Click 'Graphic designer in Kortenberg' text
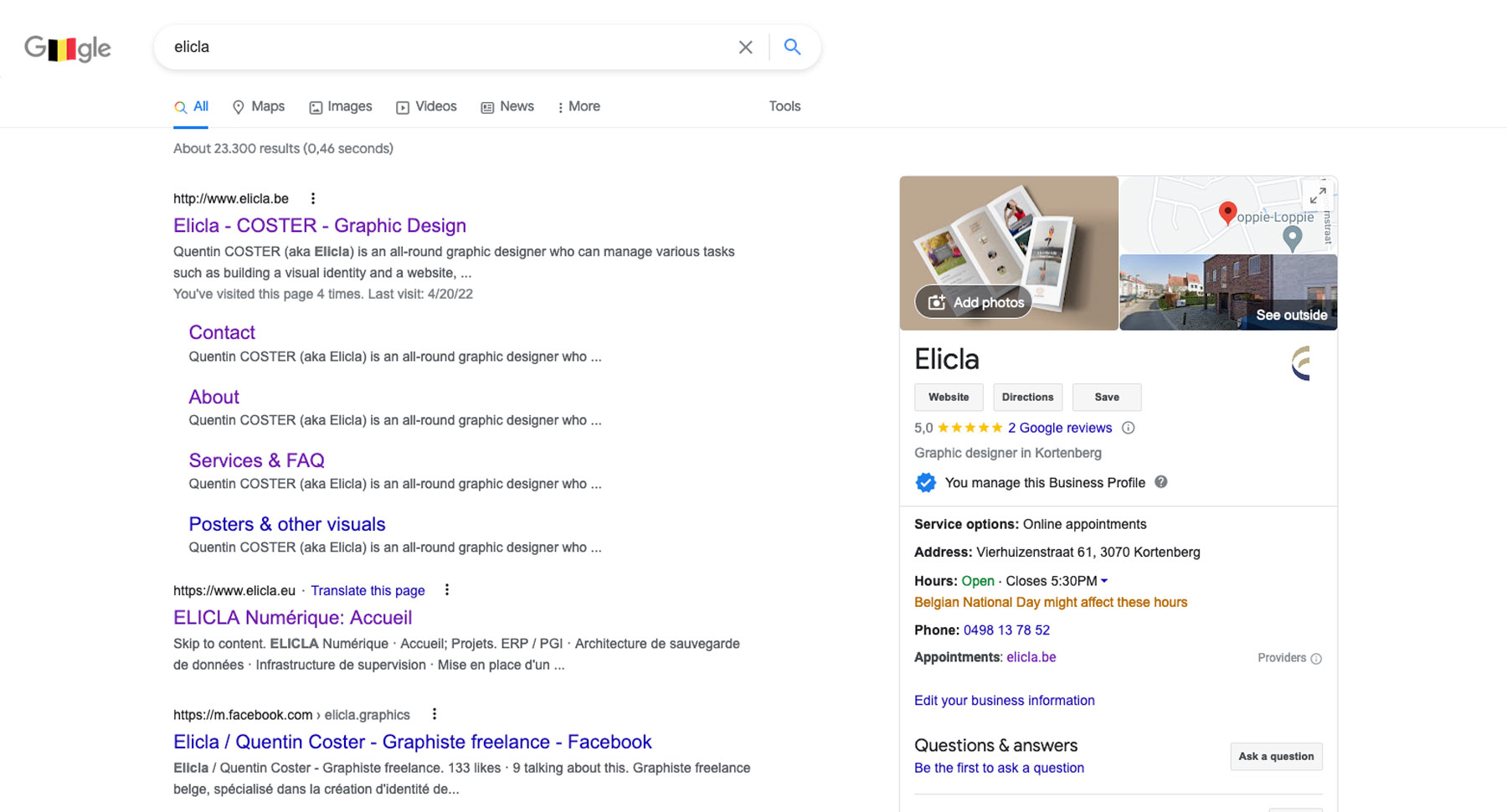The image size is (1507, 812). pos(1008,453)
